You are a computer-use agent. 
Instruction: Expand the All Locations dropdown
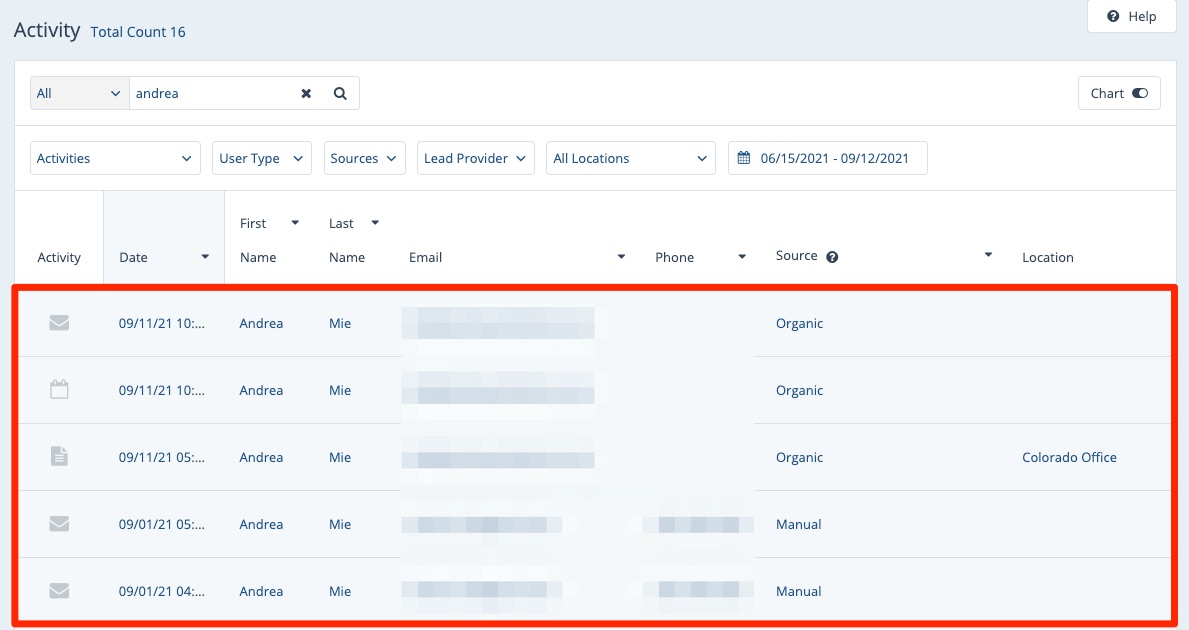coord(630,158)
